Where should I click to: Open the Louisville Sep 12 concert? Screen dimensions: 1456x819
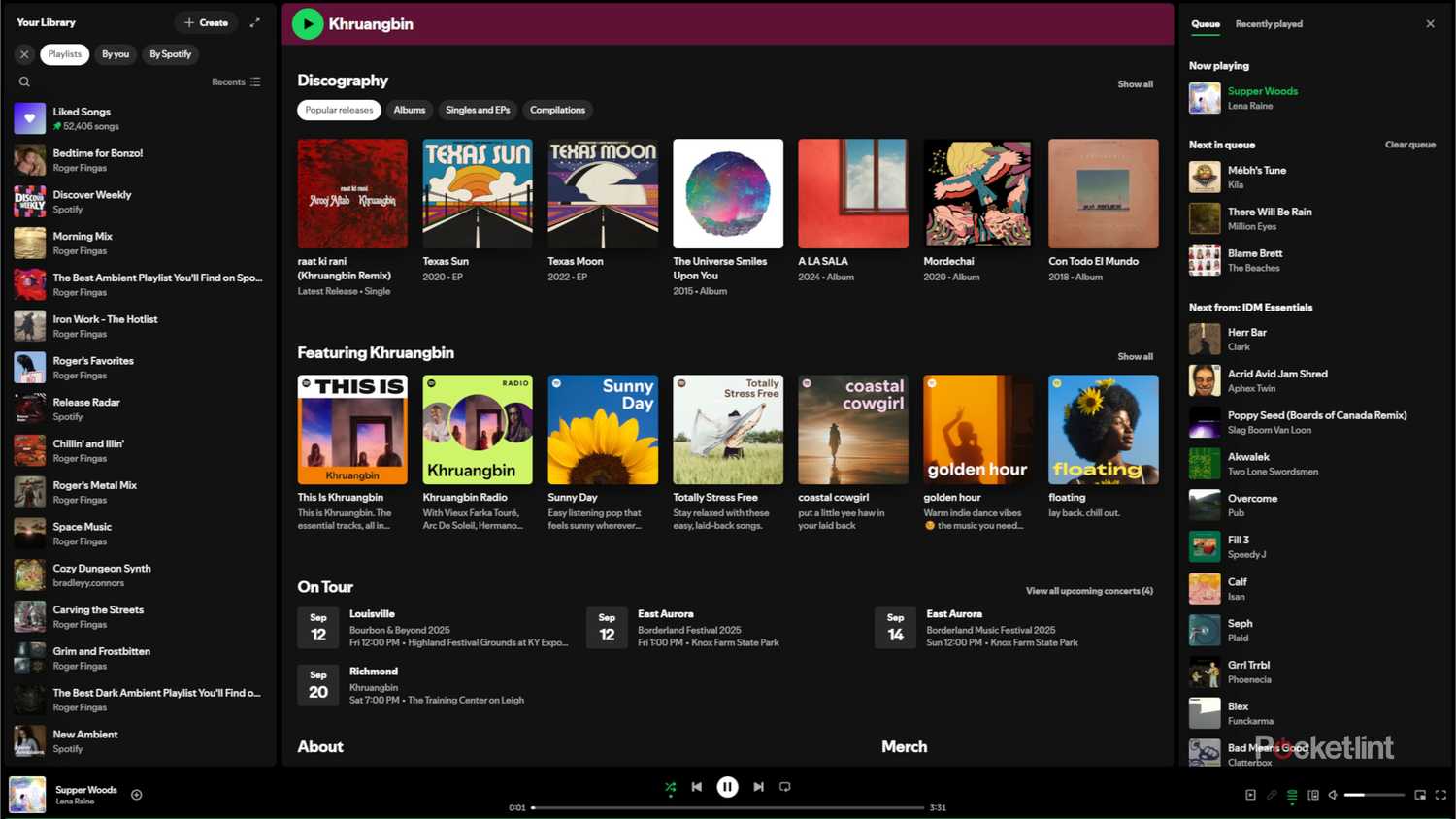[x=435, y=628]
